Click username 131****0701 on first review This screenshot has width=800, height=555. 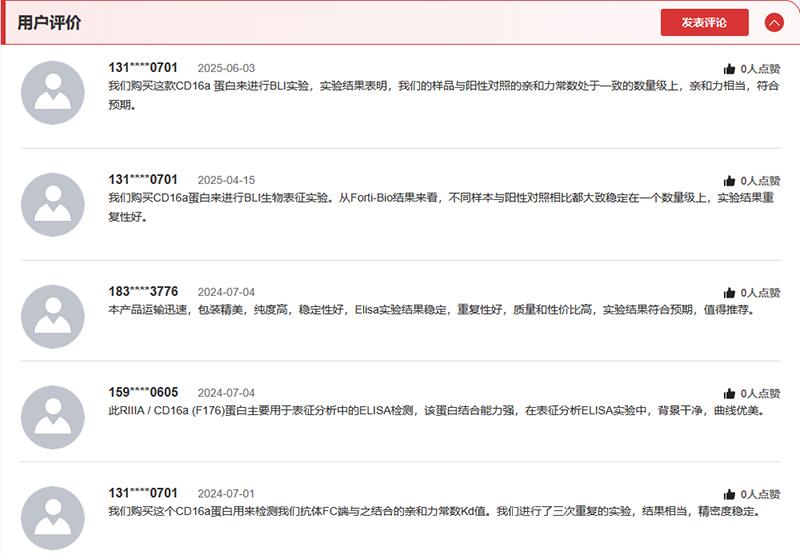coord(143,68)
